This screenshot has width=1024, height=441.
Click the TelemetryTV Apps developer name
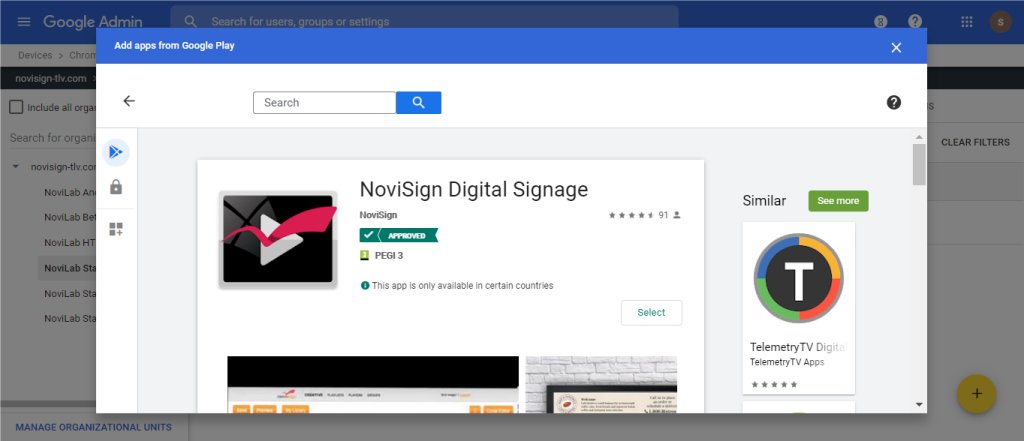[787, 362]
